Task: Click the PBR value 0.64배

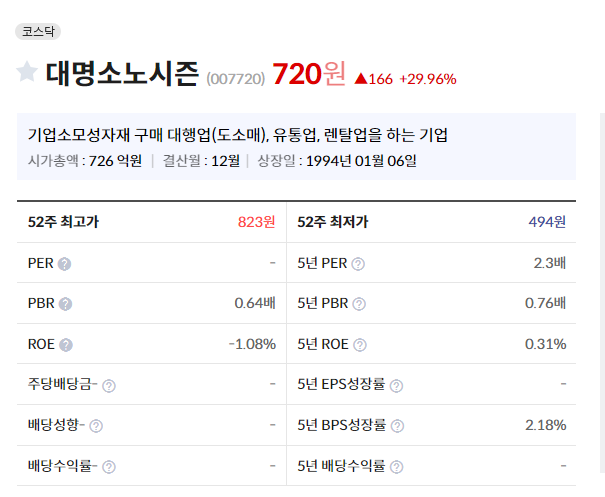Action: (255, 303)
